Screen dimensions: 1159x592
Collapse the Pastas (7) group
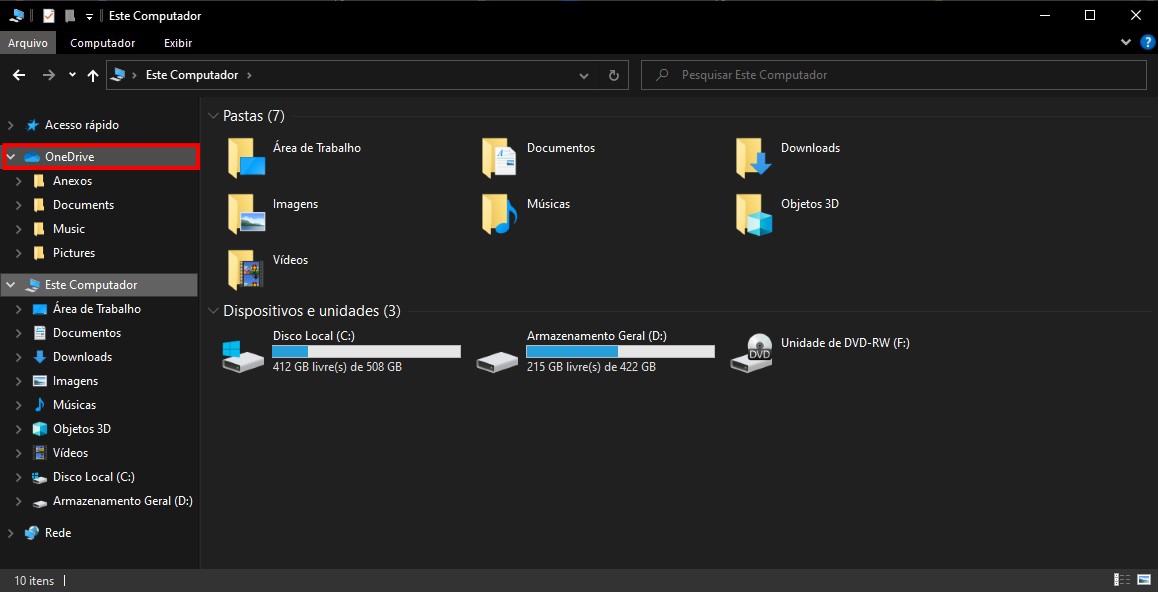(214, 115)
